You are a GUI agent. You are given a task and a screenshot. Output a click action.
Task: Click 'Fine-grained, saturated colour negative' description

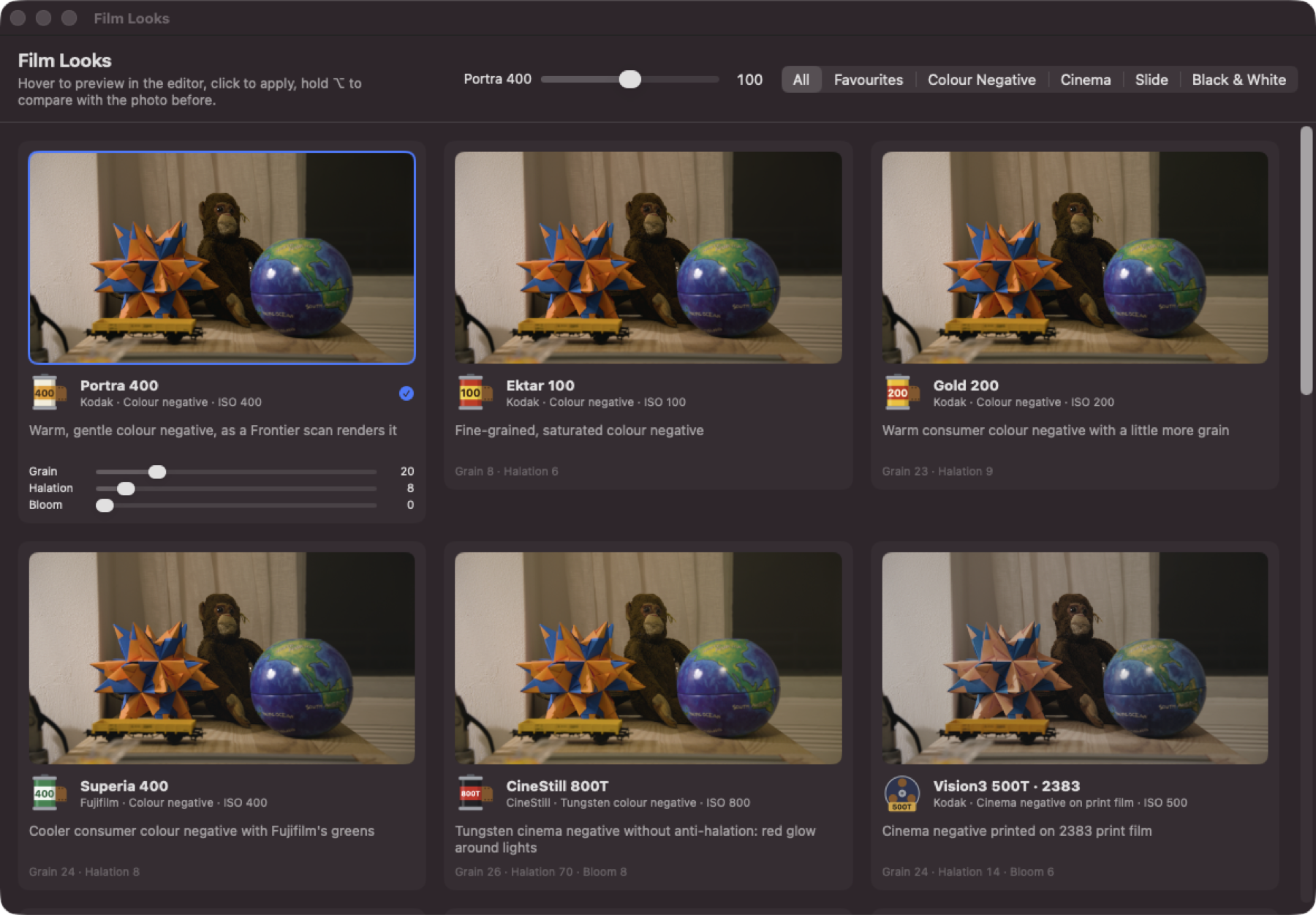579,431
